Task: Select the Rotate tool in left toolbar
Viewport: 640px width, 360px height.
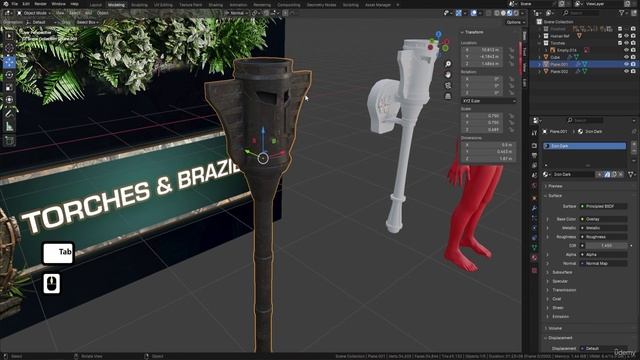Action: pyautogui.click(x=9, y=75)
